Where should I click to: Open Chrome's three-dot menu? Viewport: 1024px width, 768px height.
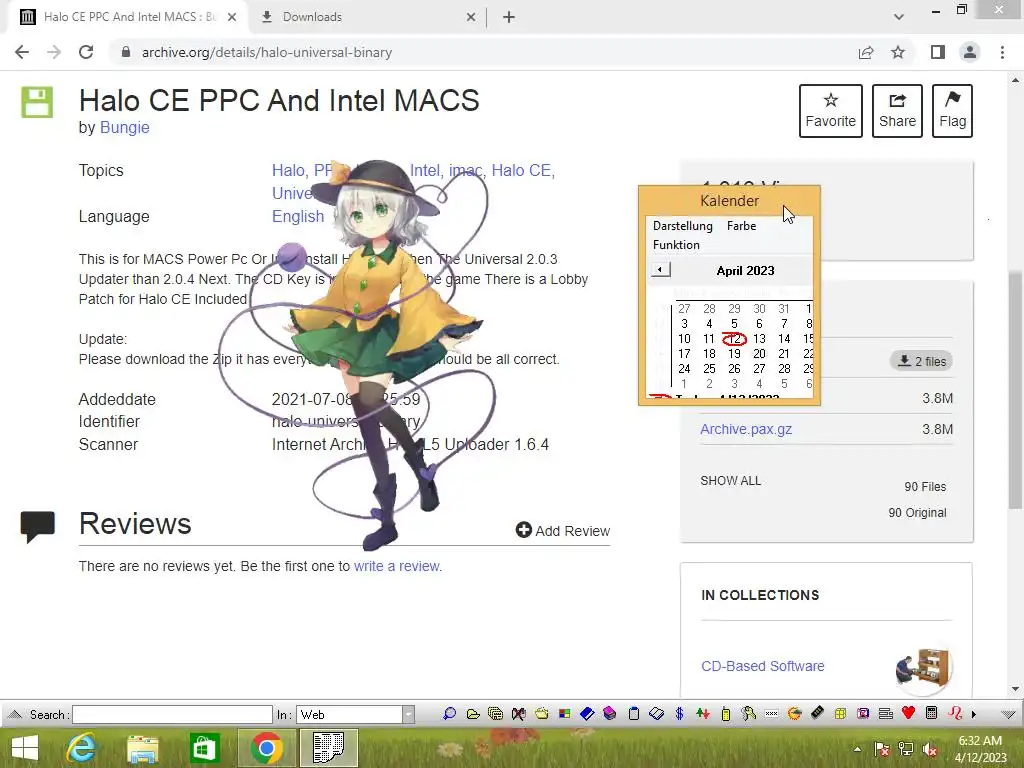click(1002, 52)
